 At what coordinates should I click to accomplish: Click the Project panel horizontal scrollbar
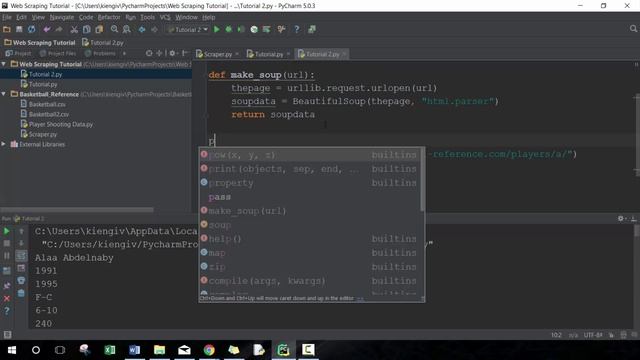click(x=77, y=210)
